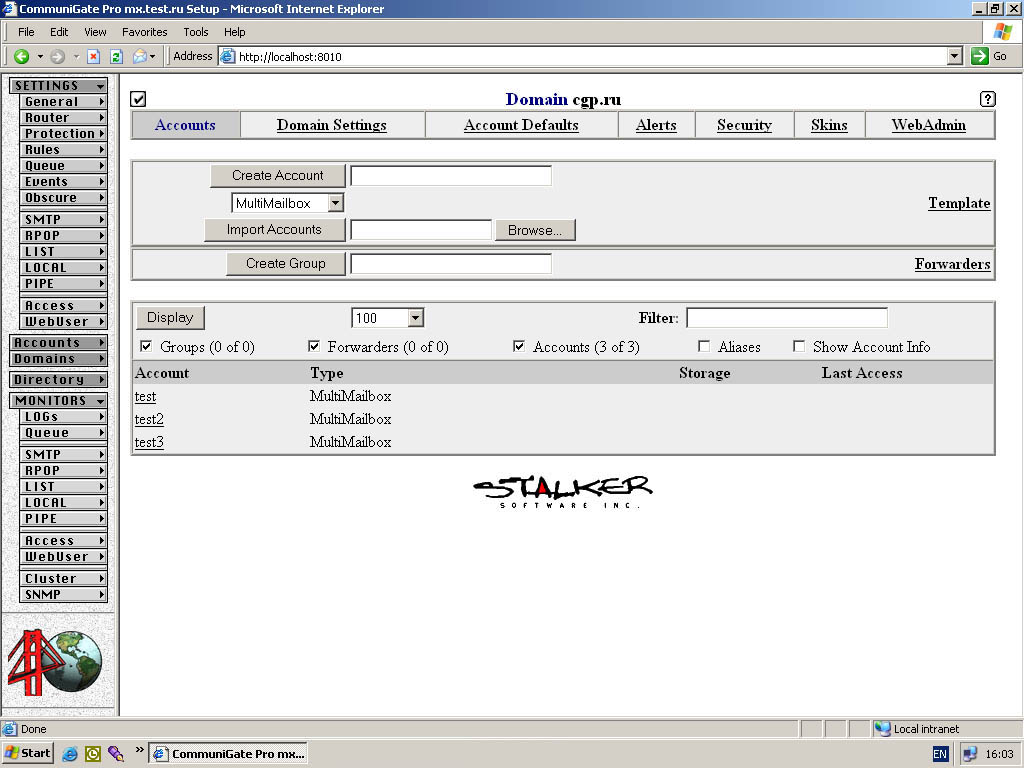Stop page loading with the red X icon
1024x768 pixels.
[93, 57]
